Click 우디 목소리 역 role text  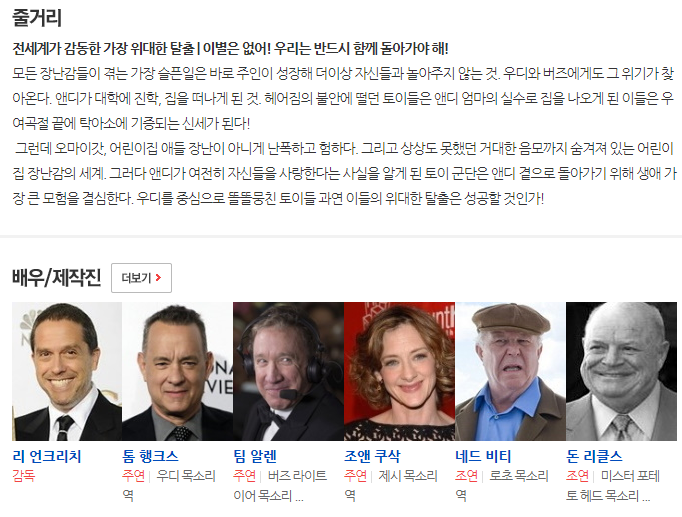(x=169, y=485)
